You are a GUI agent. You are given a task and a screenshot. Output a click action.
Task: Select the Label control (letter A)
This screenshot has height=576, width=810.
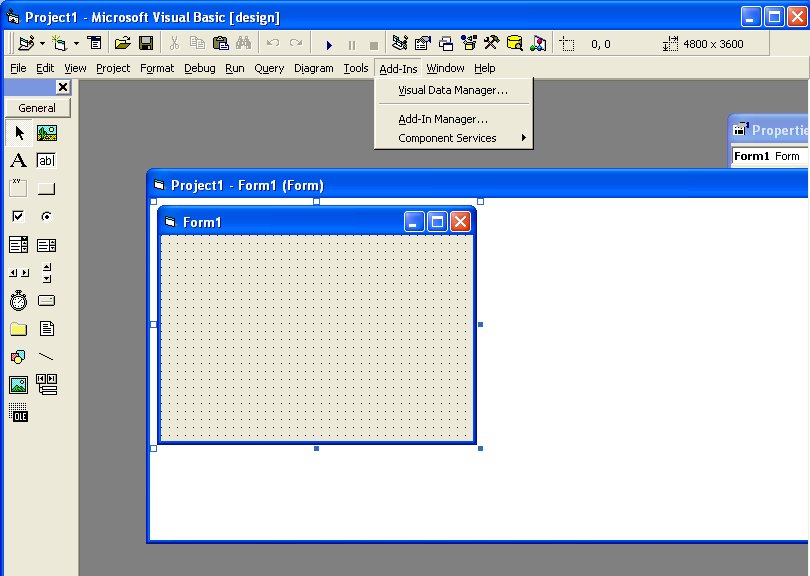point(19,161)
